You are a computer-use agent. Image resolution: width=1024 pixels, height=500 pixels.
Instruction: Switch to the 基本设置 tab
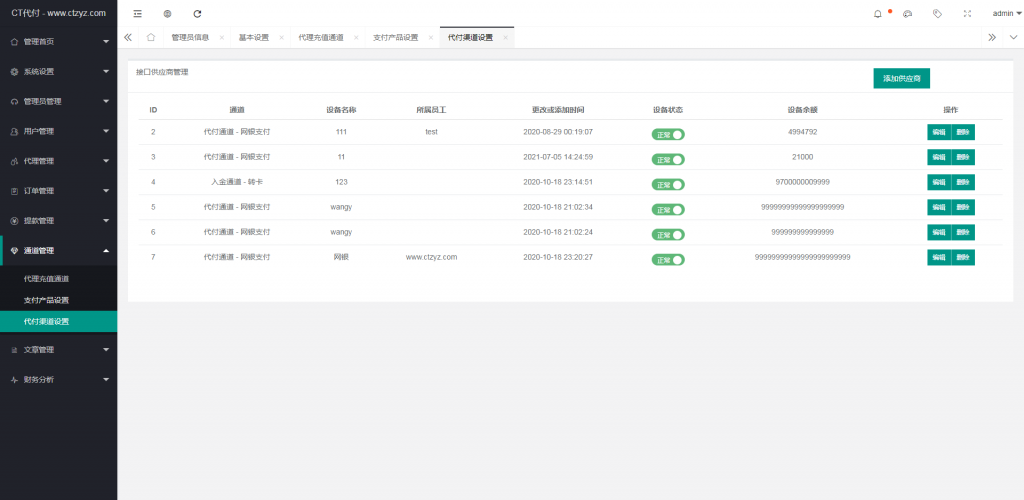tap(253, 37)
